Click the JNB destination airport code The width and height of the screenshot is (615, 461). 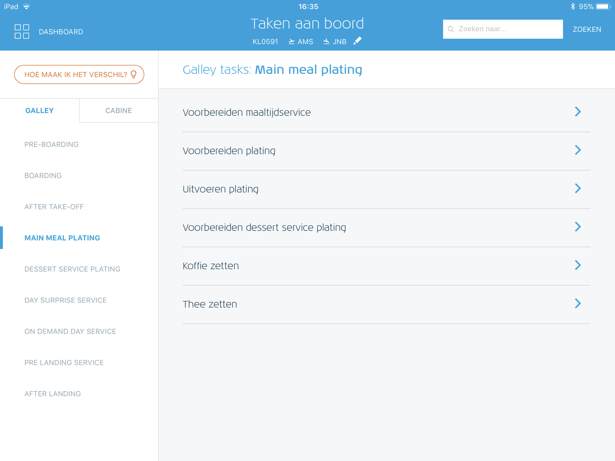340,42
